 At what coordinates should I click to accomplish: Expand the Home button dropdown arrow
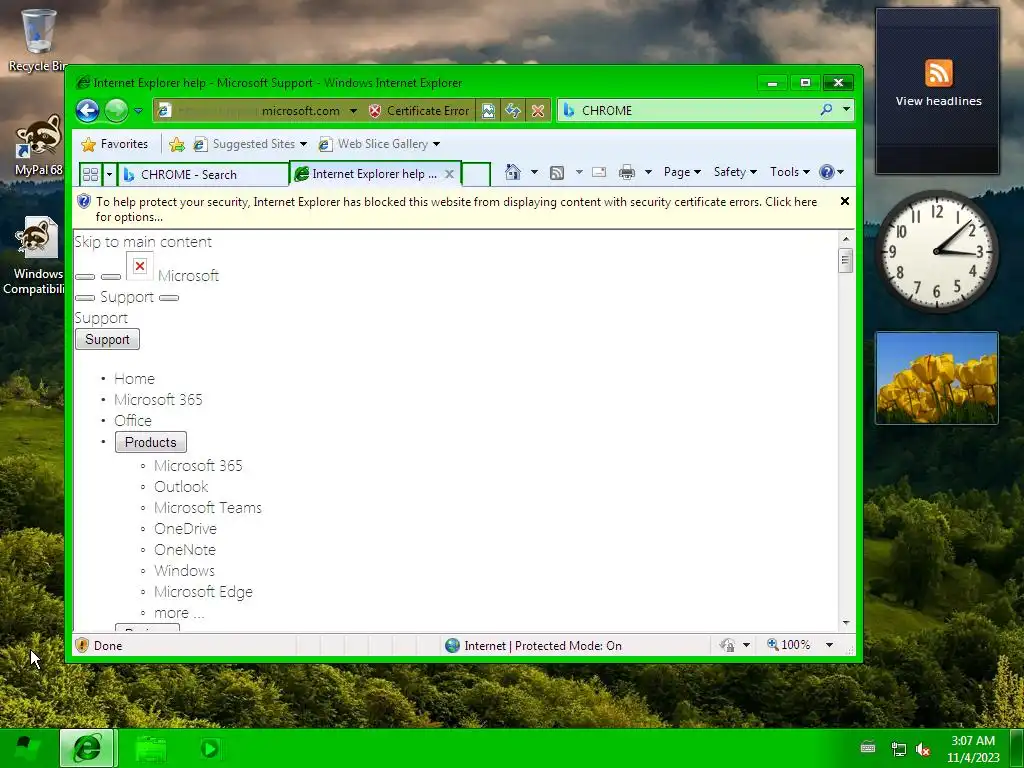pos(534,172)
